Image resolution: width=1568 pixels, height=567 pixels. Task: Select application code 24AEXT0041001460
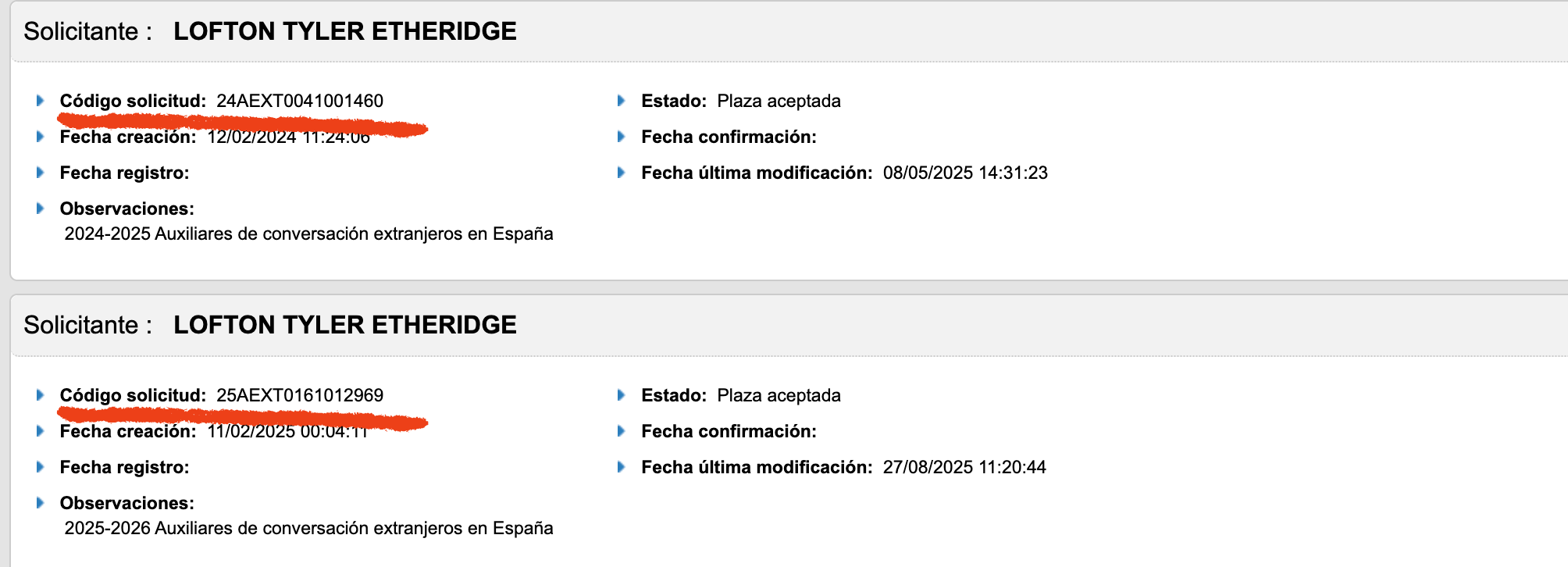click(300, 101)
